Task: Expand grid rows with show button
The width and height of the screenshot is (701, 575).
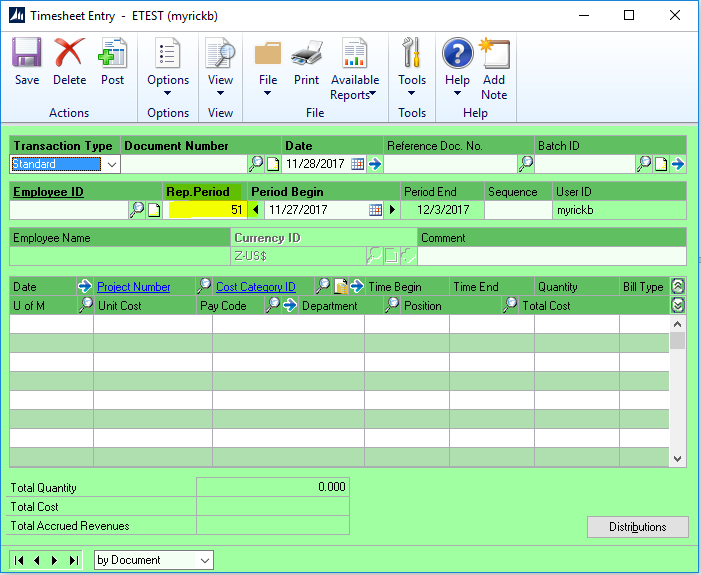Action: tap(678, 305)
